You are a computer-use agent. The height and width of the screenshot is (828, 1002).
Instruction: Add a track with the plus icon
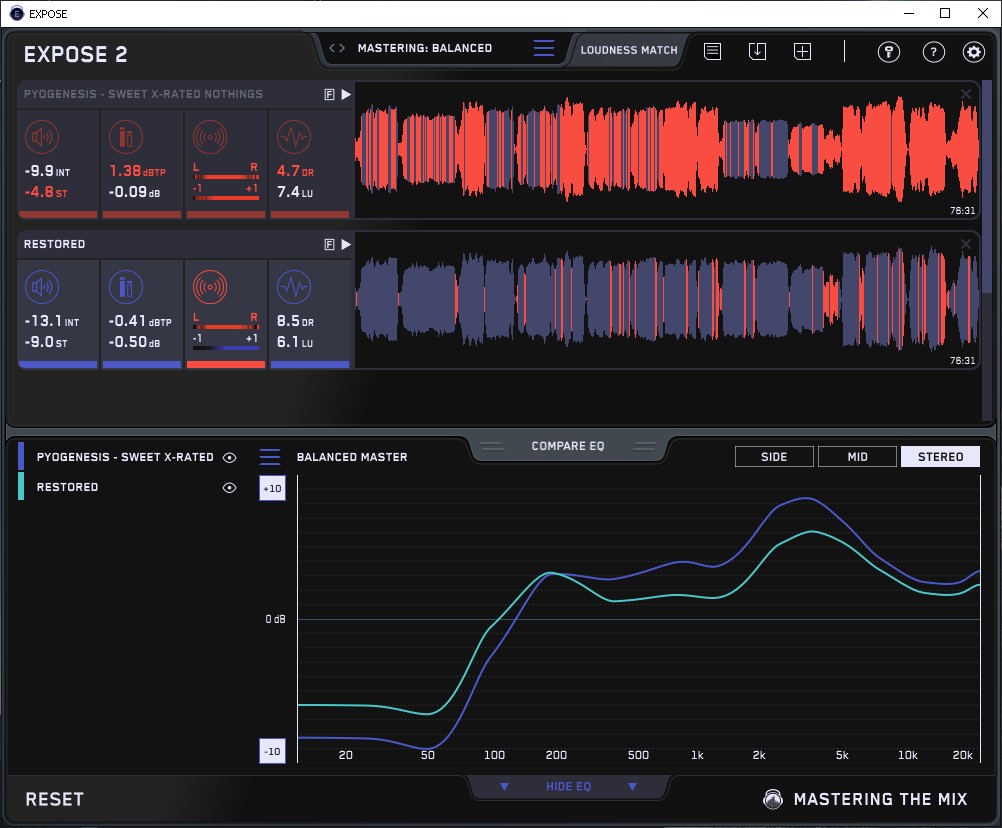802,51
